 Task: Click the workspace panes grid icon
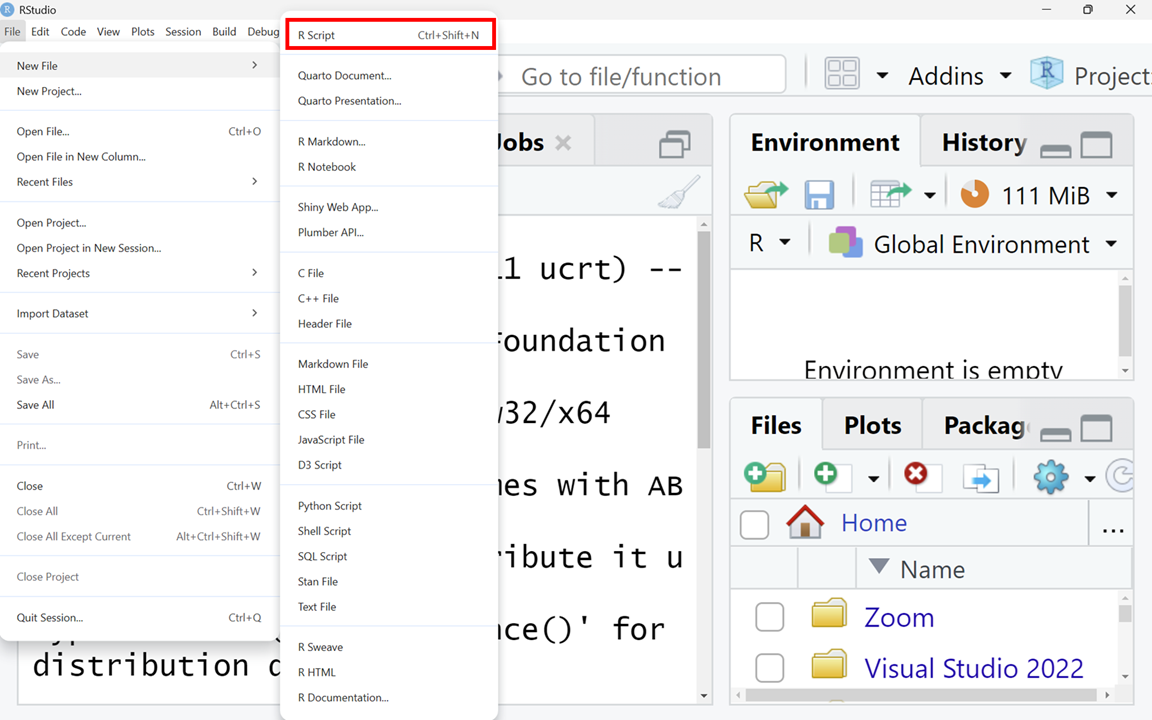[x=842, y=76]
